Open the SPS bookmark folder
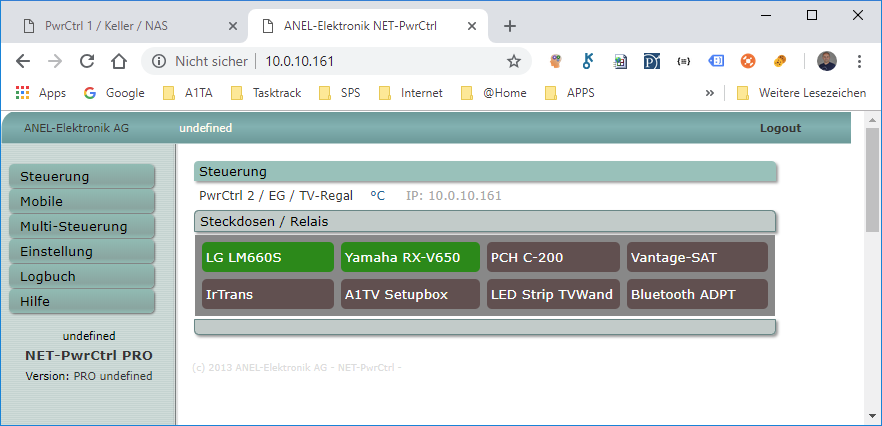 point(340,93)
